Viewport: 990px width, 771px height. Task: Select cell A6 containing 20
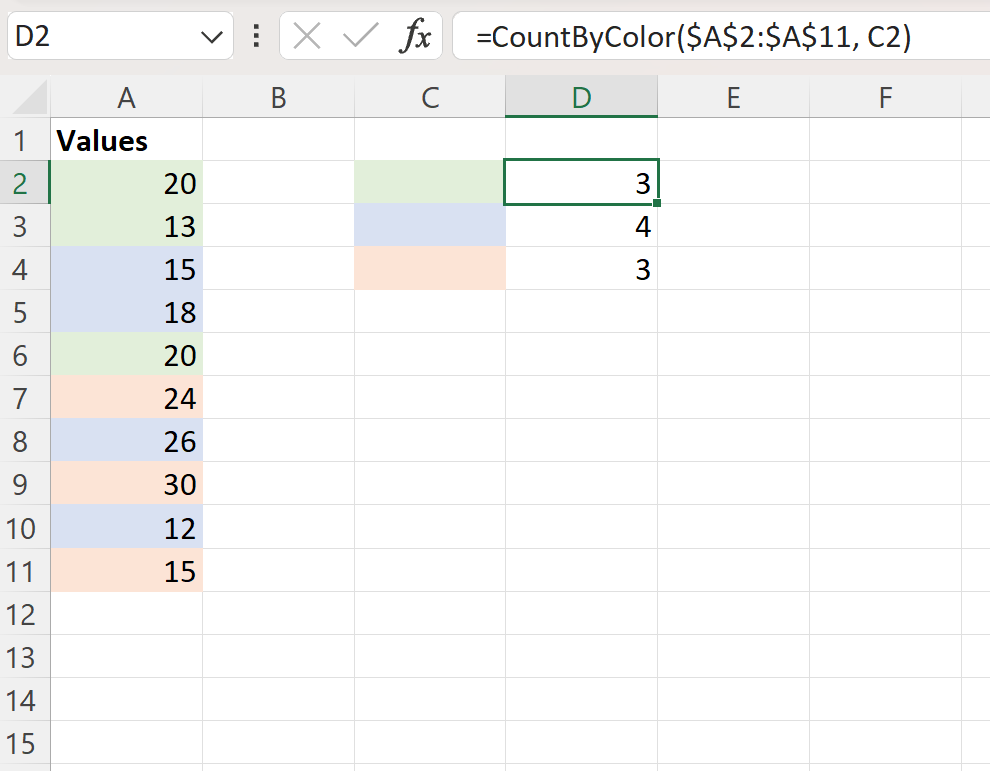[126, 355]
